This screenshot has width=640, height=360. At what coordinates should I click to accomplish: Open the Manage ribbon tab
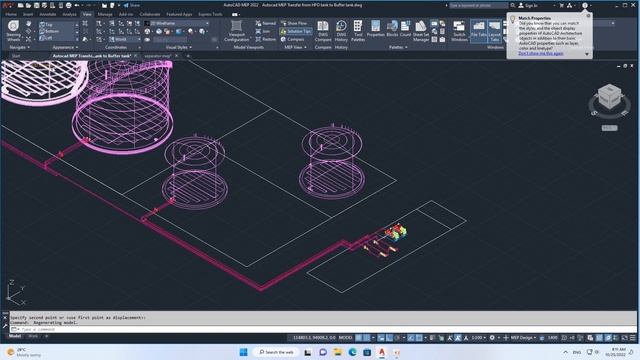pos(105,14)
